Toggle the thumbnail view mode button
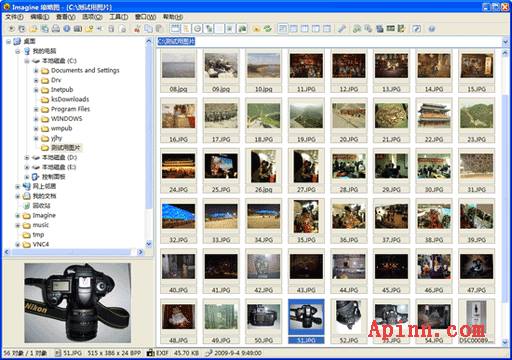The image size is (512, 360). point(175,29)
